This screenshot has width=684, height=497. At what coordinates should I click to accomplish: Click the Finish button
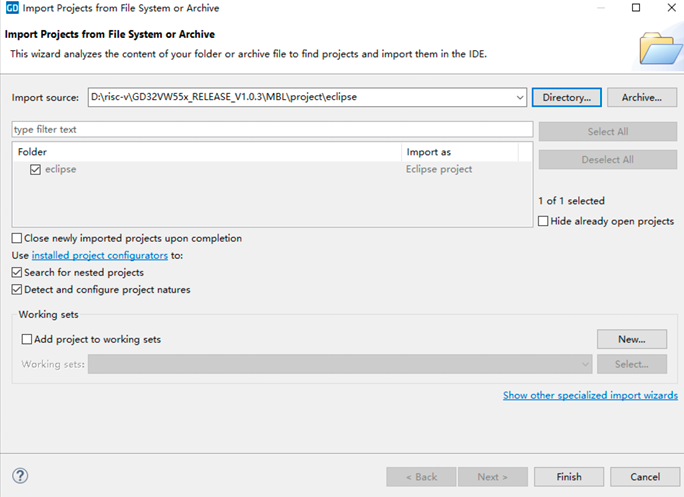pos(569,476)
